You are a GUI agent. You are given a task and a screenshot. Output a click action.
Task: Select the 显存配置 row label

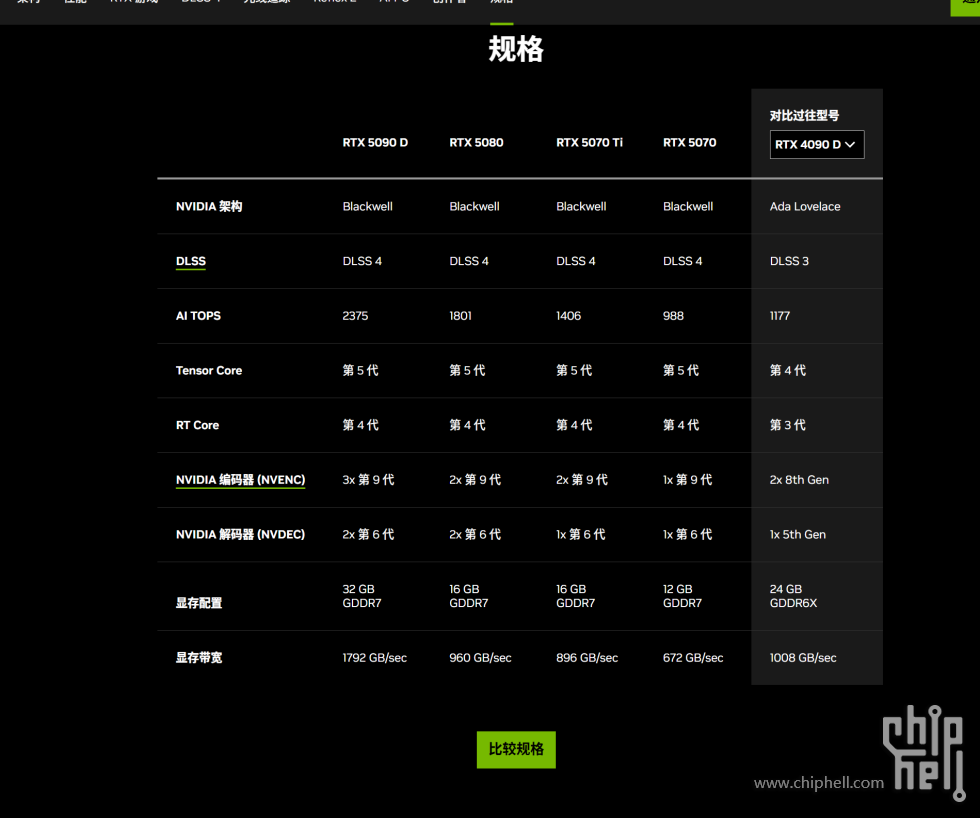[199, 603]
